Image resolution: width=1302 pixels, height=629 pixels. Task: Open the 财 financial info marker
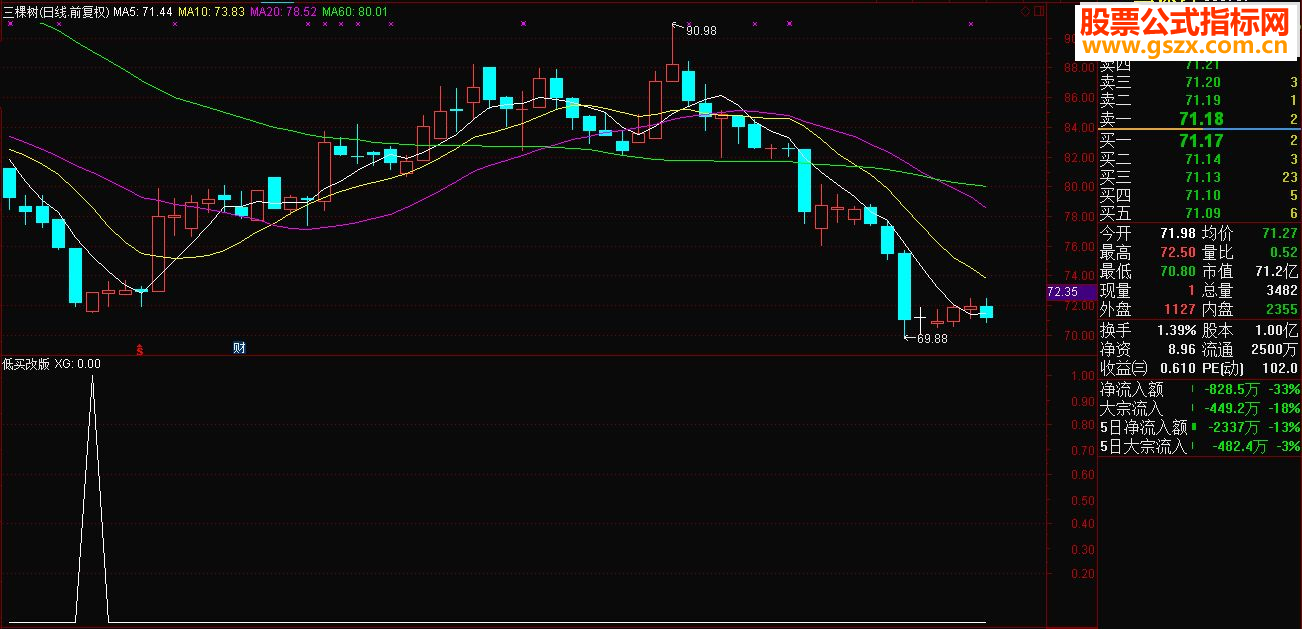pyautogui.click(x=239, y=348)
